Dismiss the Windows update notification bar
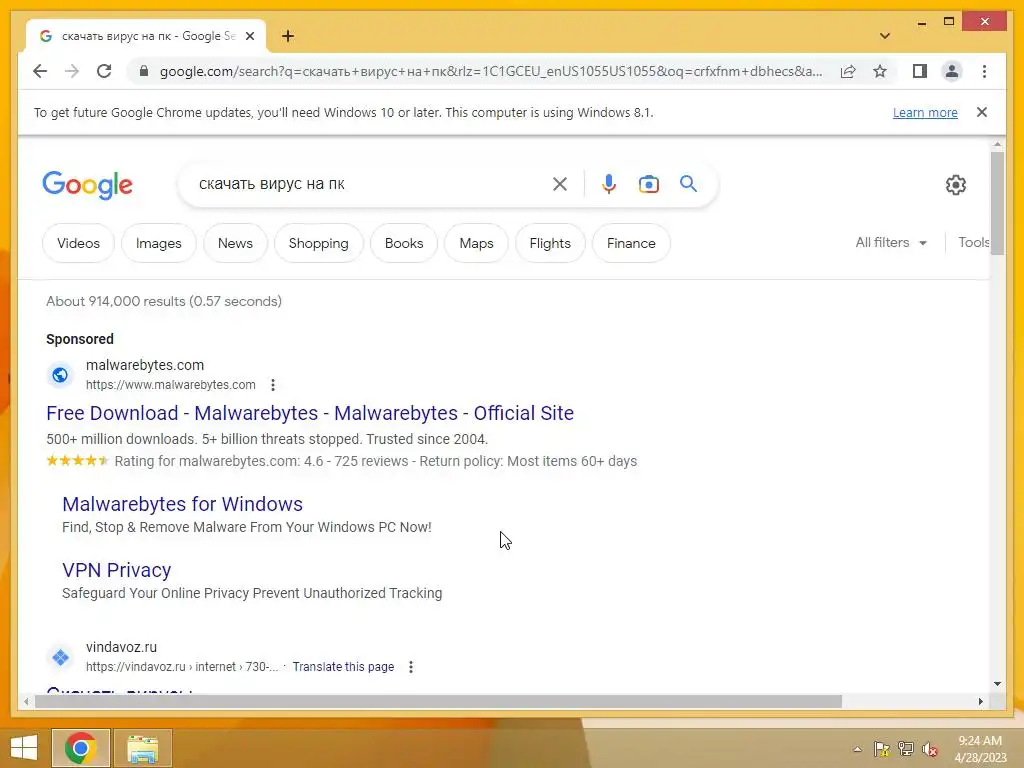 click(x=982, y=112)
